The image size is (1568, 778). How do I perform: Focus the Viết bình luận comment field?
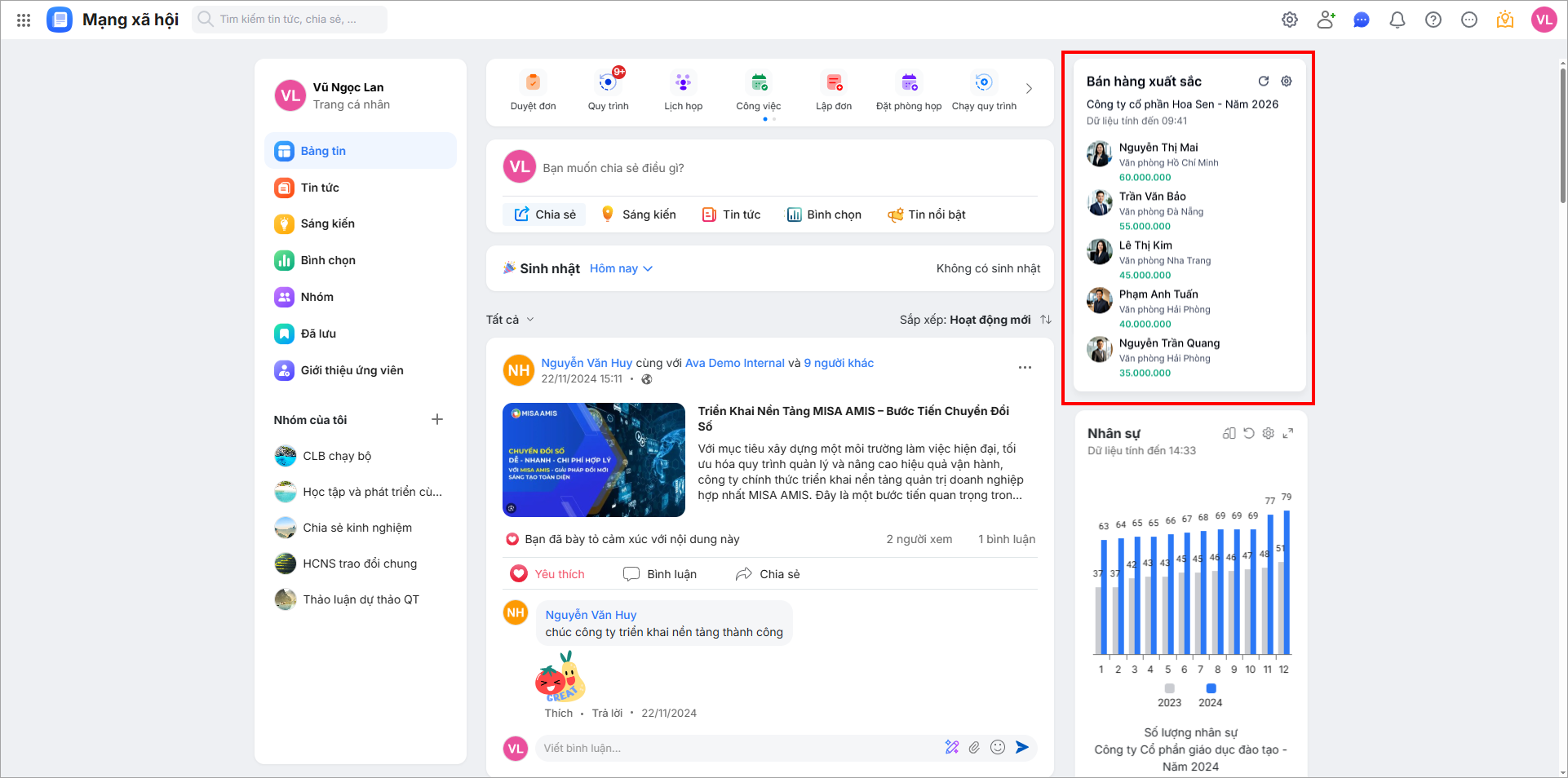coord(734,748)
